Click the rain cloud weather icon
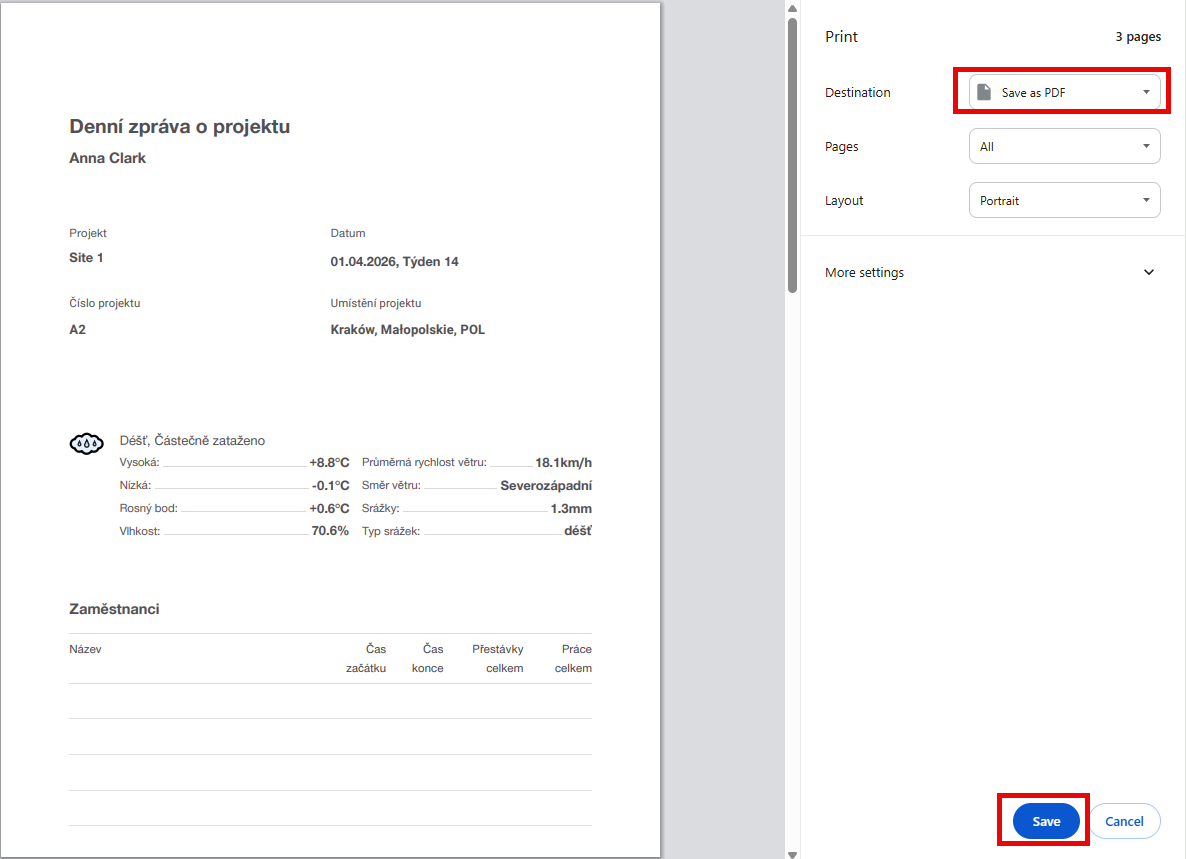This screenshot has height=859, width=1186. 86,443
